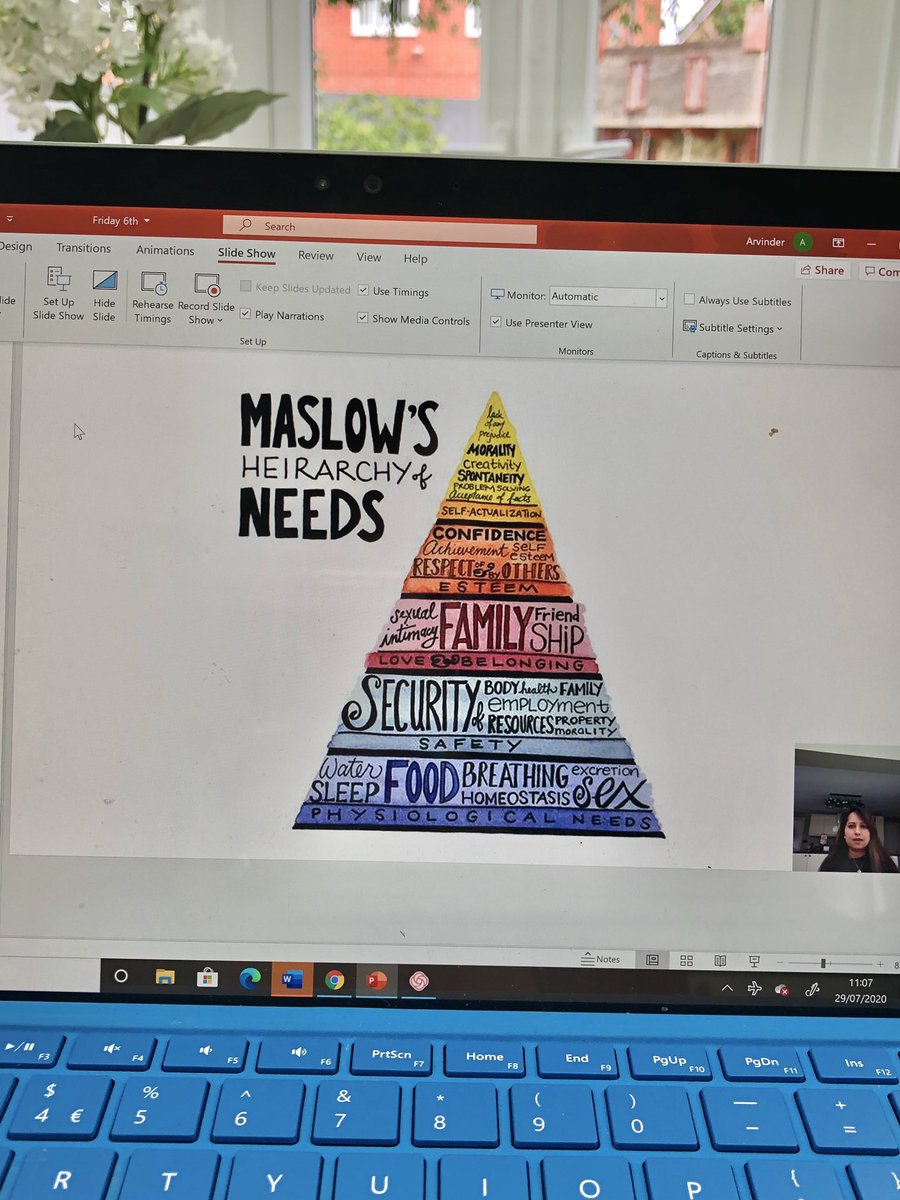Launch PowerPoint from the taskbar

click(374, 978)
